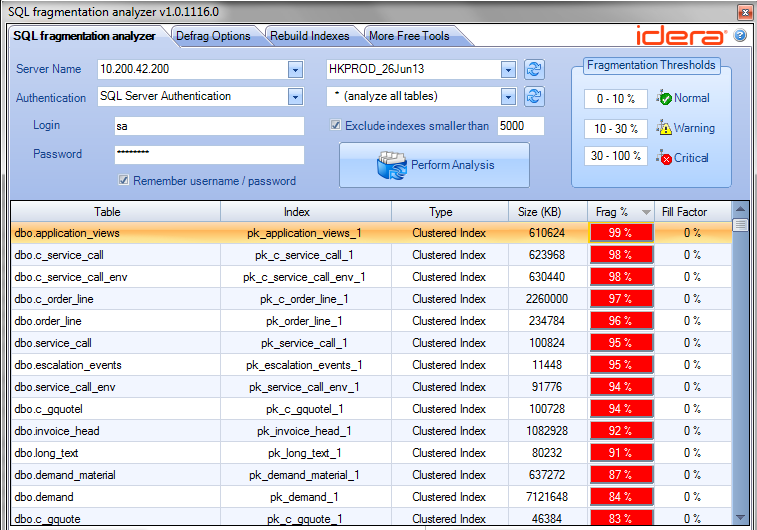Viewport: 757px width, 530px height.
Task: Sort by the Table column header
Action: (115, 212)
